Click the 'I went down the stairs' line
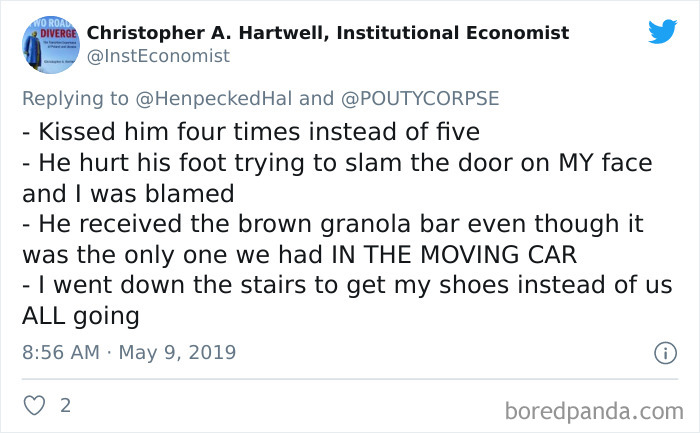Screen dimensions: 700x433 coord(346,286)
